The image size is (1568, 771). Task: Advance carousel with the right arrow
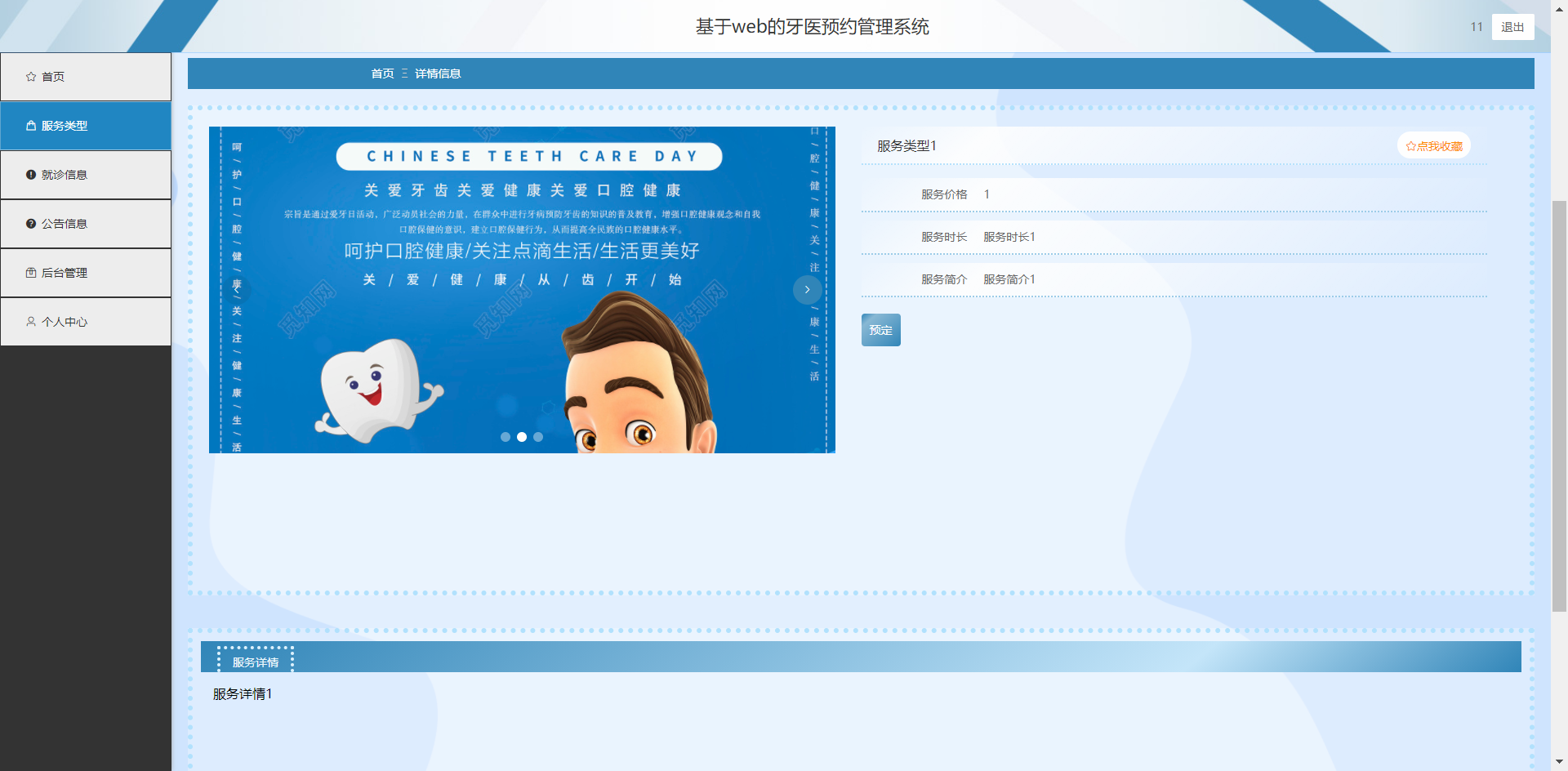coord(807,290)
